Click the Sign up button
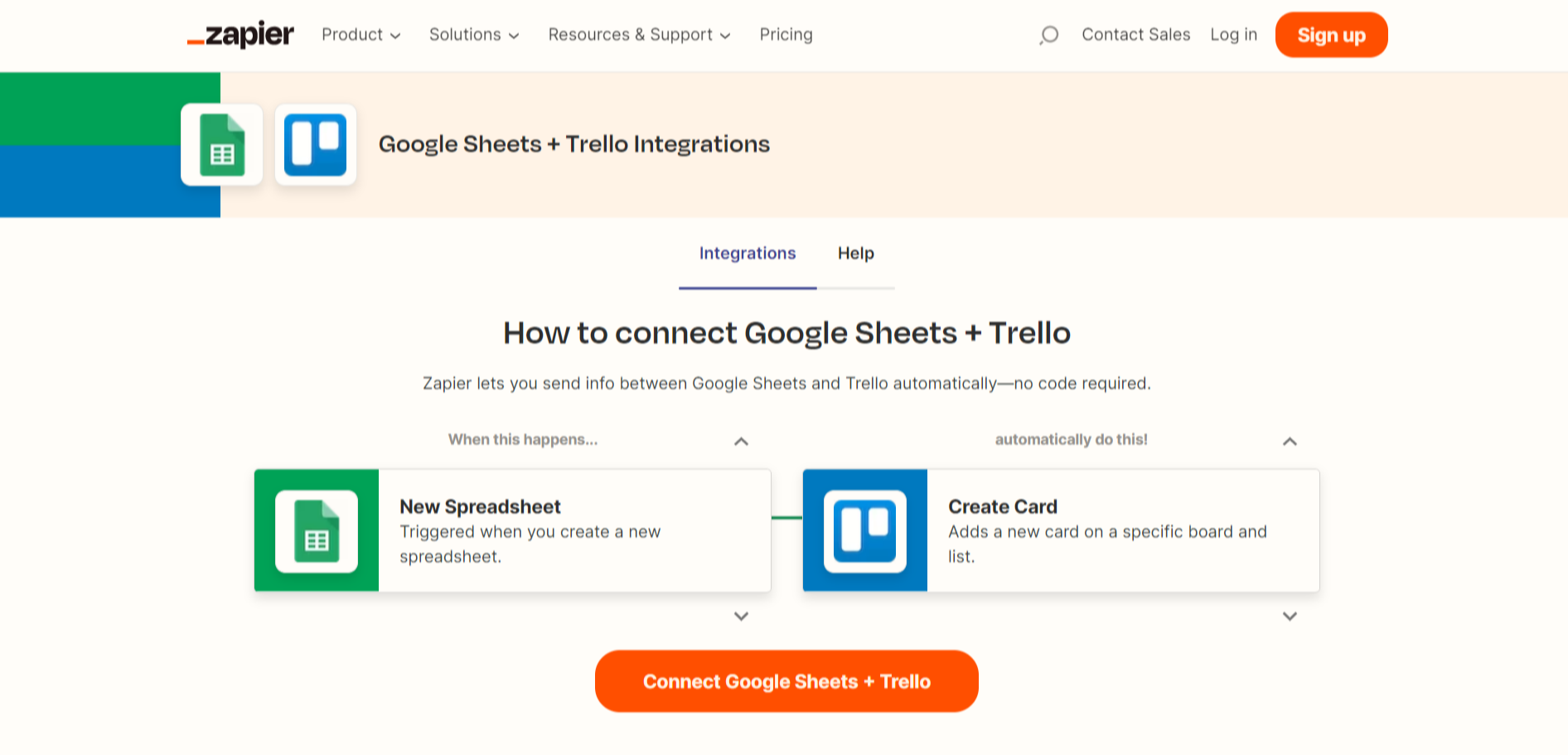The image size is (1568, 755). point(1331,35)
